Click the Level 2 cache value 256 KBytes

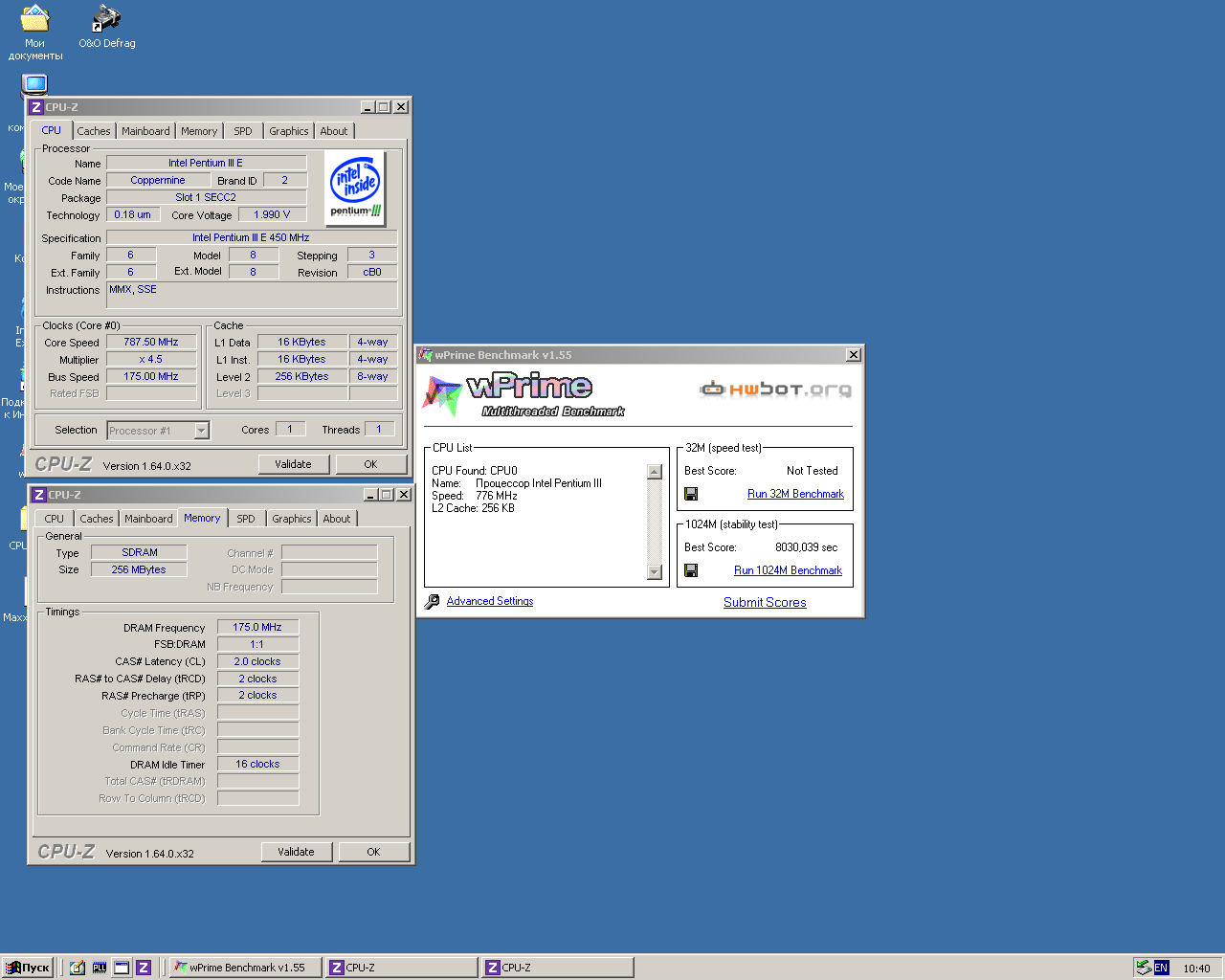coord(301,376)
